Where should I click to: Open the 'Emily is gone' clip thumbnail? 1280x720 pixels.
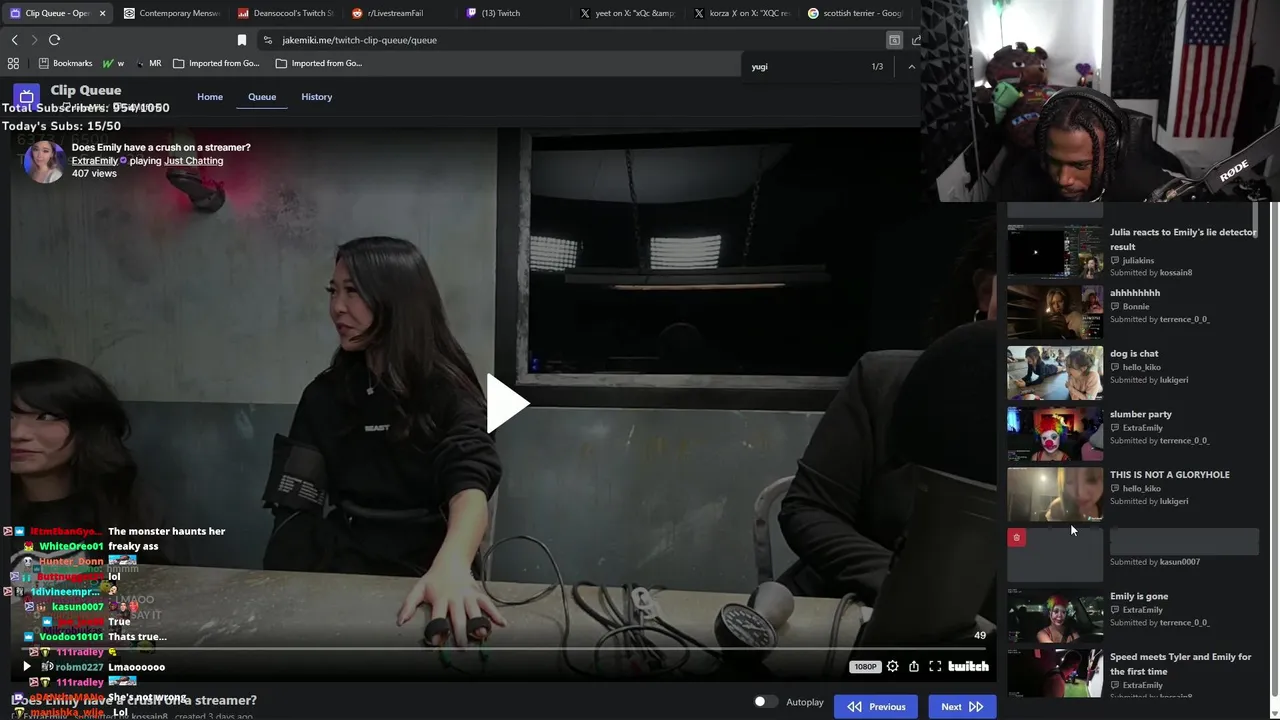(1055, 616)
